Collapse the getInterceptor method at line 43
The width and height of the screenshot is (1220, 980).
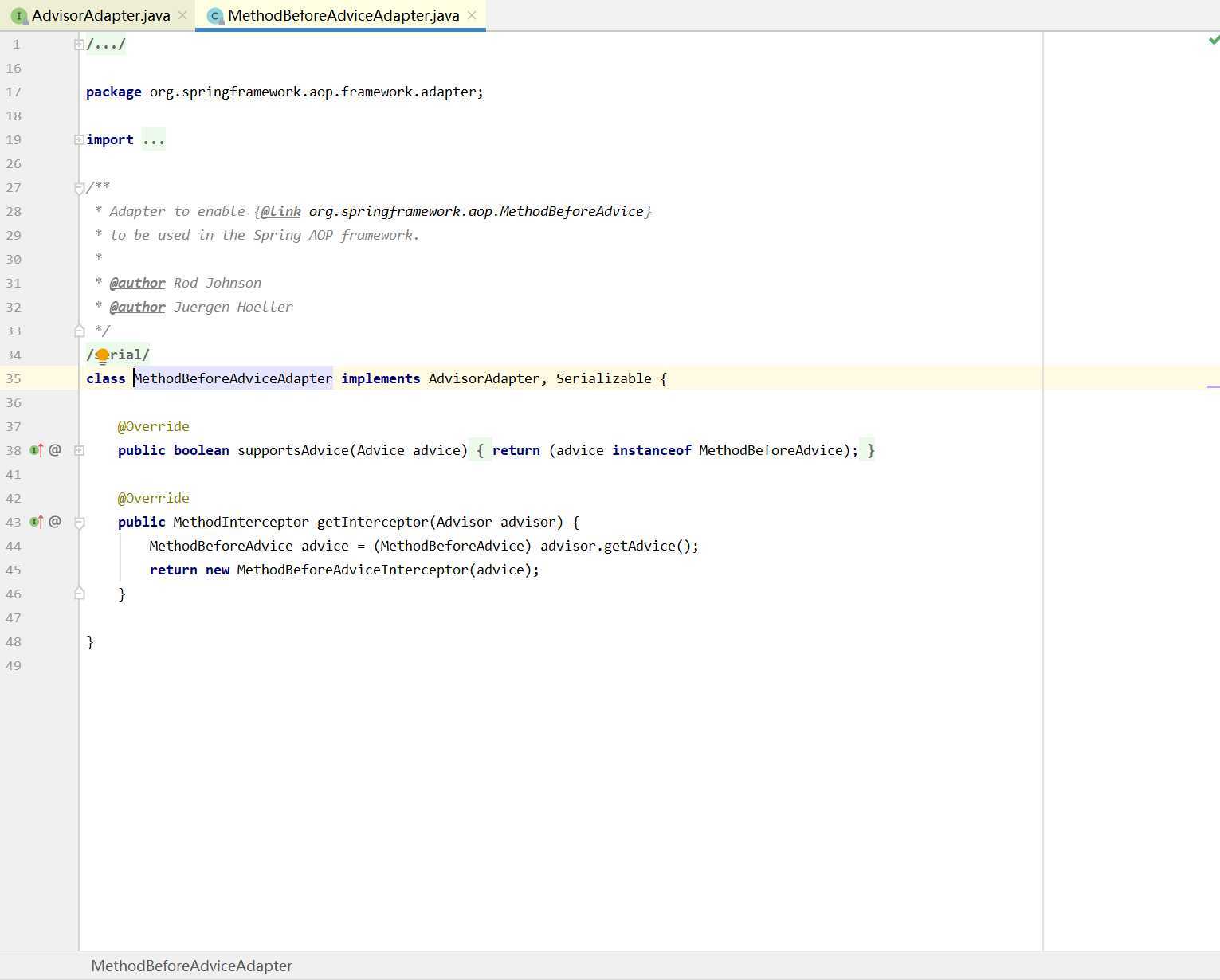[x=79, y=523]
